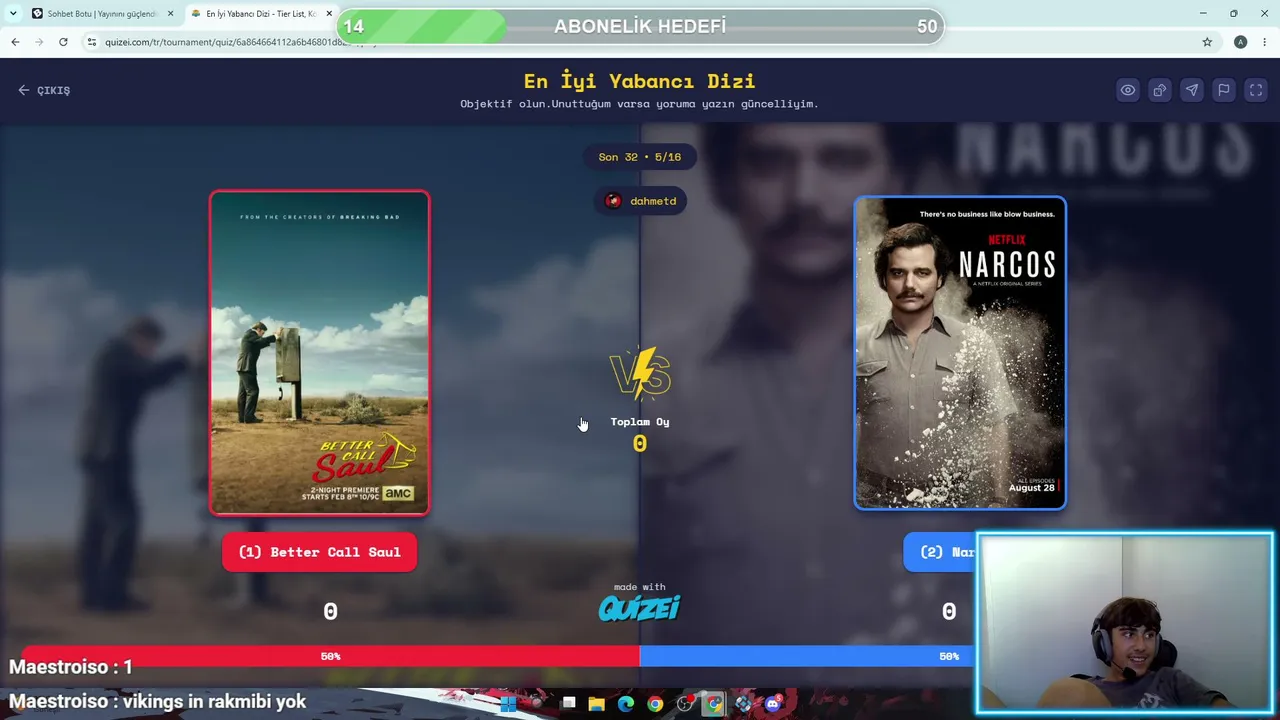
Task: Open File Explorer from the taskbar
Action: click(x=597, y=704)
